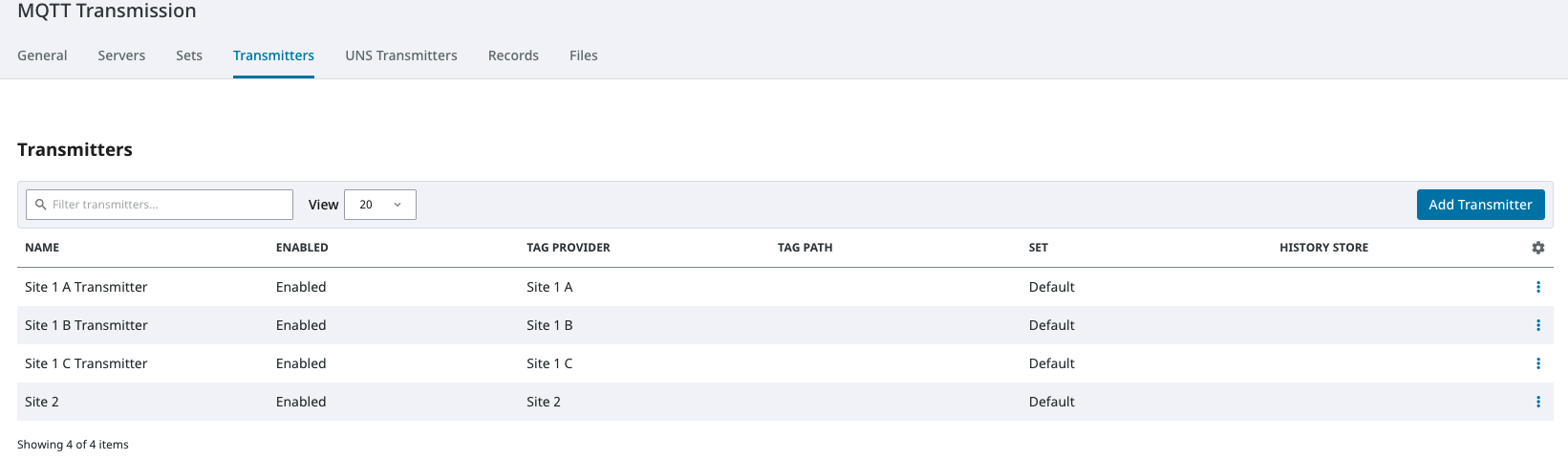Click the Site 2 transmitter name

pos(42,402)
